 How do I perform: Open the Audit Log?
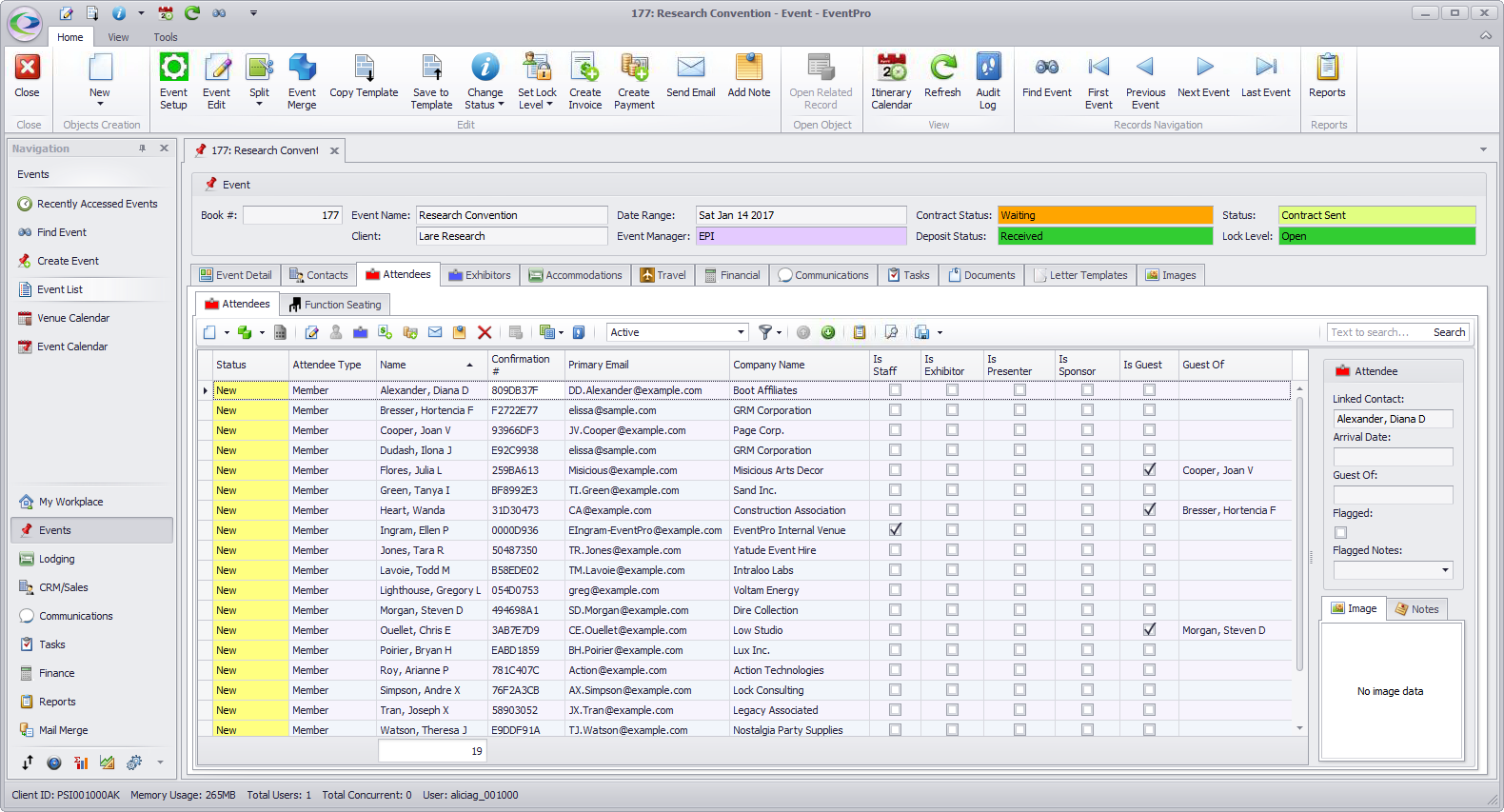[x=988, y=81]
